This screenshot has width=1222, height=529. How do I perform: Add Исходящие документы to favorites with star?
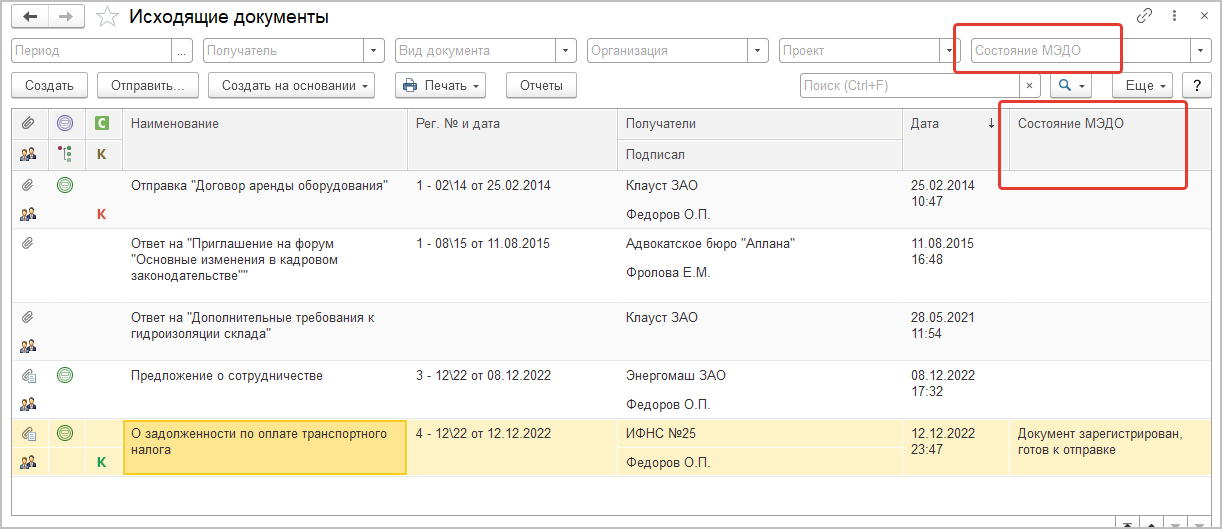coord(105,17)
